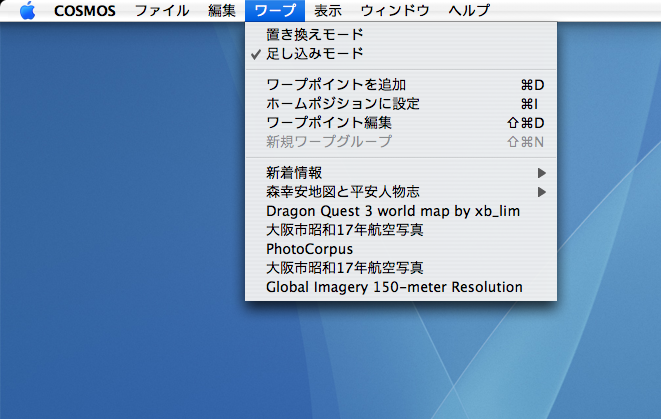Warp to Global Imagery 150-meter Resolution
The image size is (661, 419).
pos(401,287)
